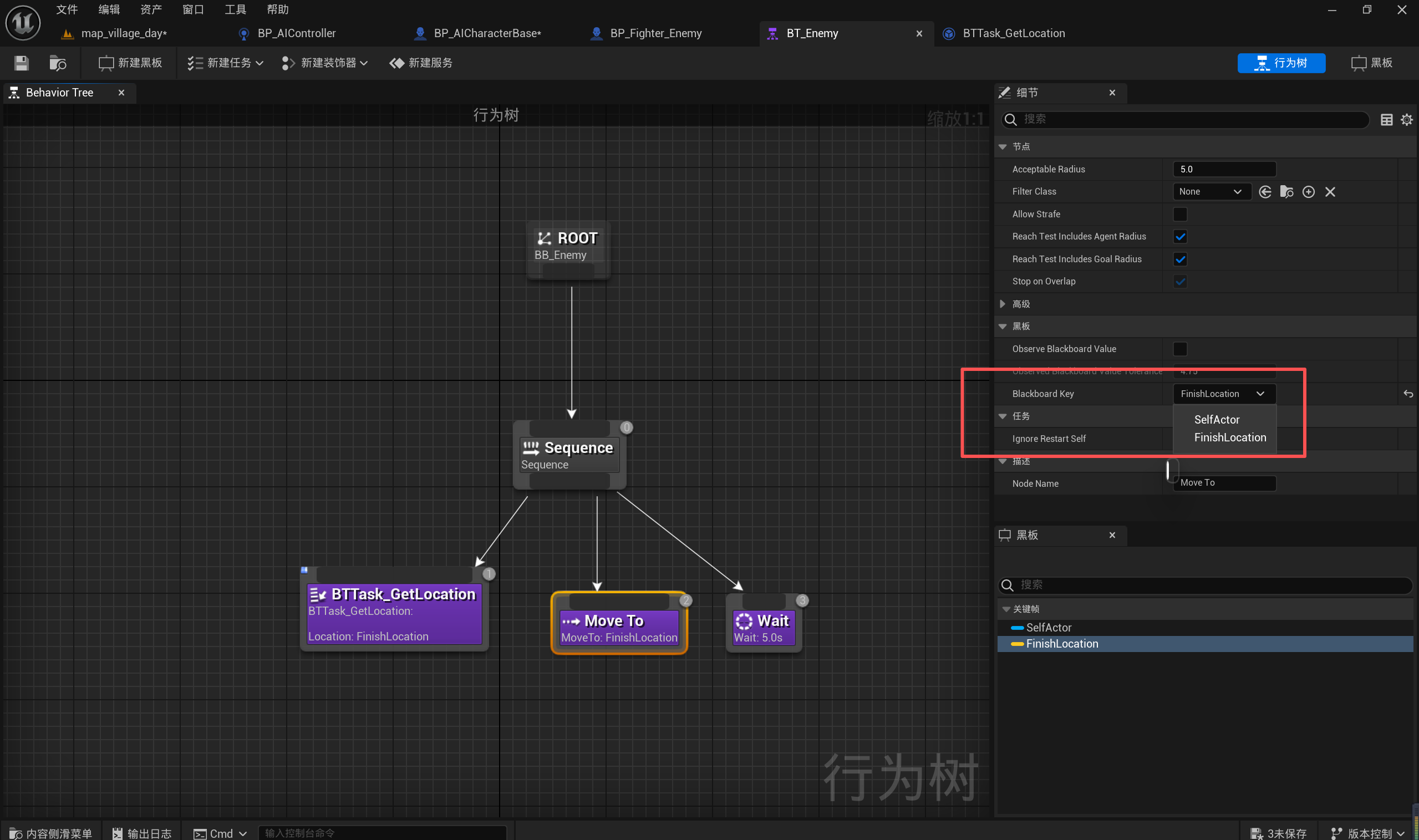Open the Filter Class None dropdown
Screen dimensions: 1419x840
(1210, 192)
